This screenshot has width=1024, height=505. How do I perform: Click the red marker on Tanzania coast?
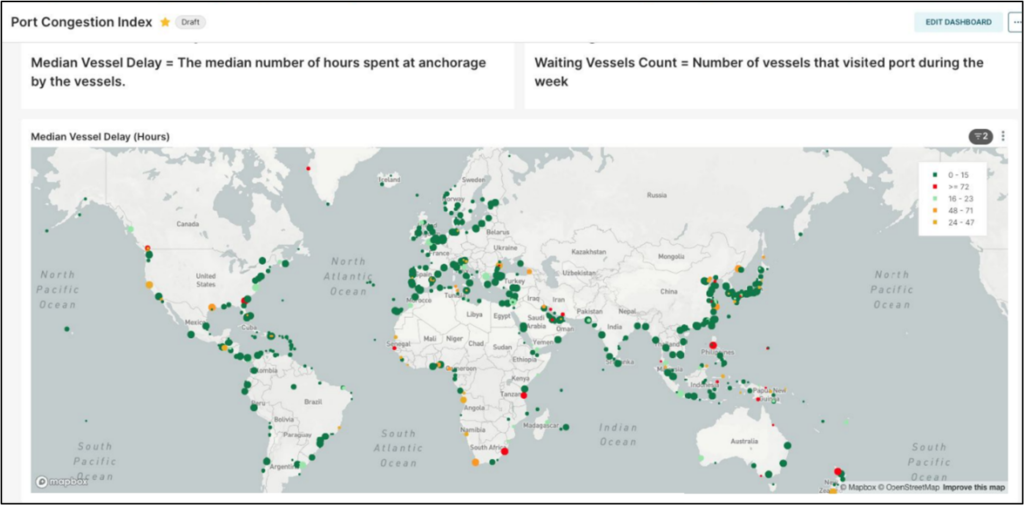pos(524,395)
